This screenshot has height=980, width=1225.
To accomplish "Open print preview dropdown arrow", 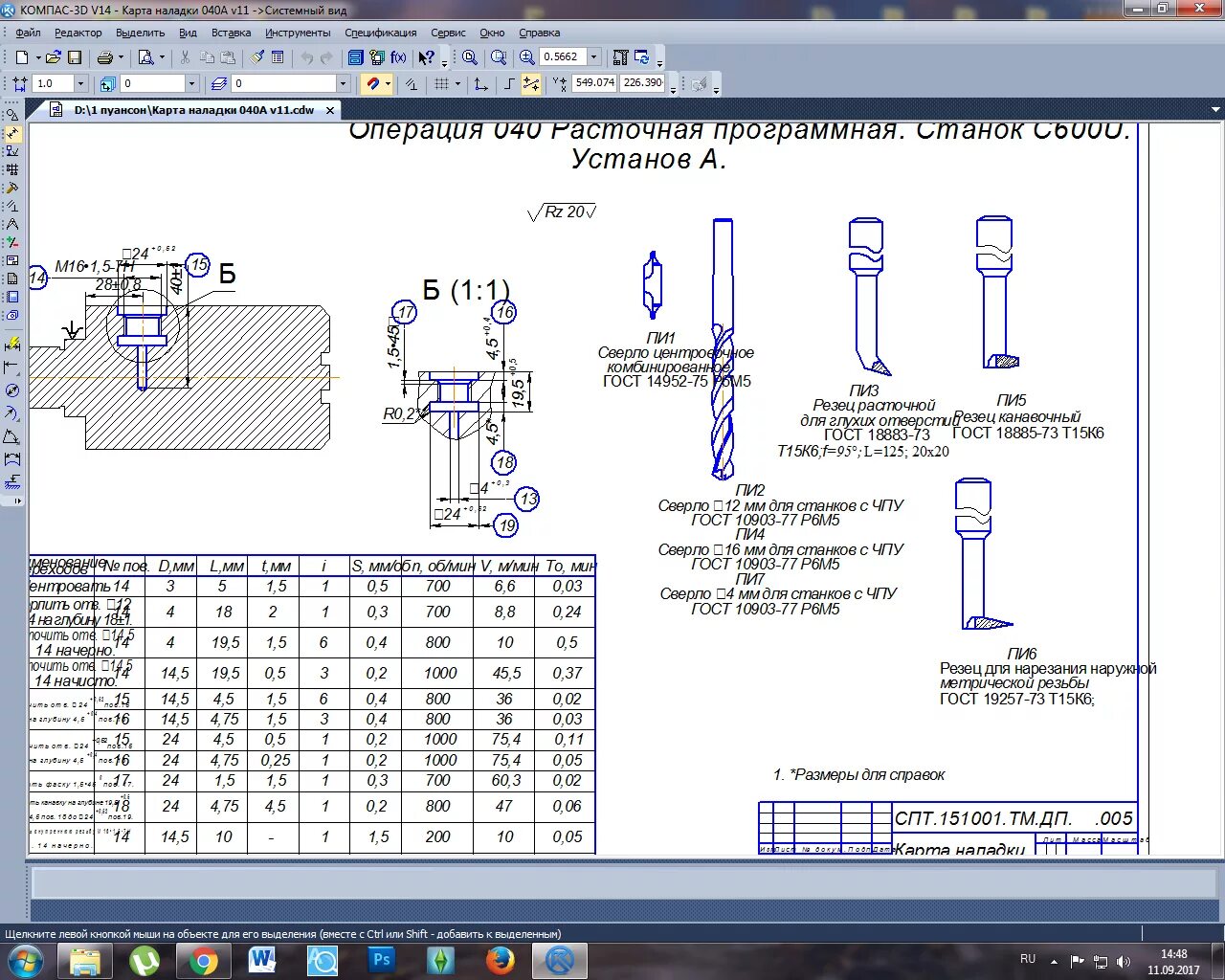I will 162,57.
